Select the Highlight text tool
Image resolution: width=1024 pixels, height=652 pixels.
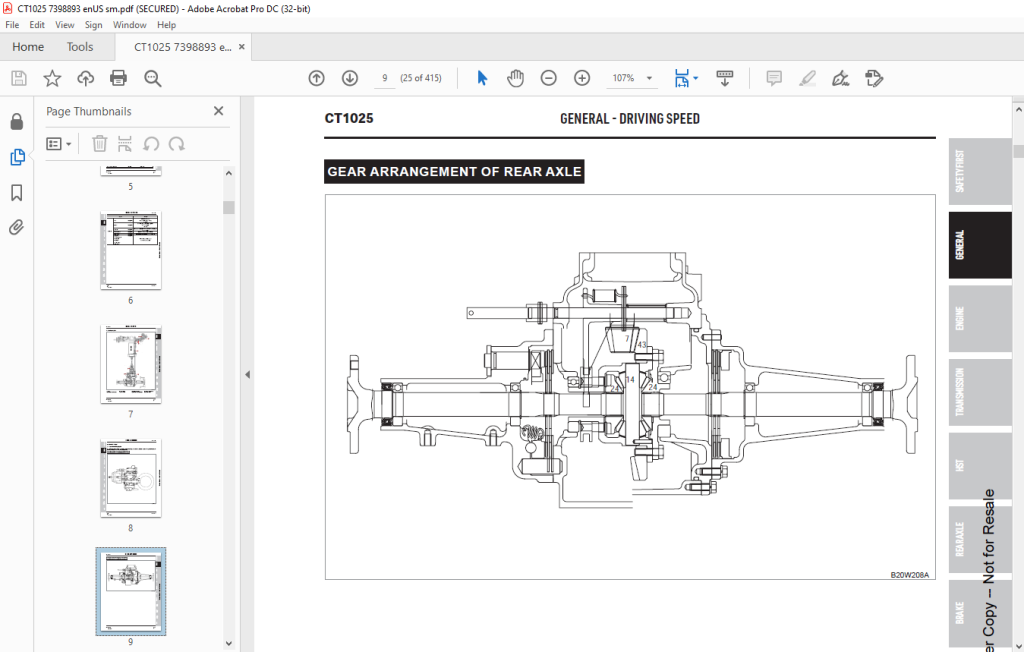point(807,78)
